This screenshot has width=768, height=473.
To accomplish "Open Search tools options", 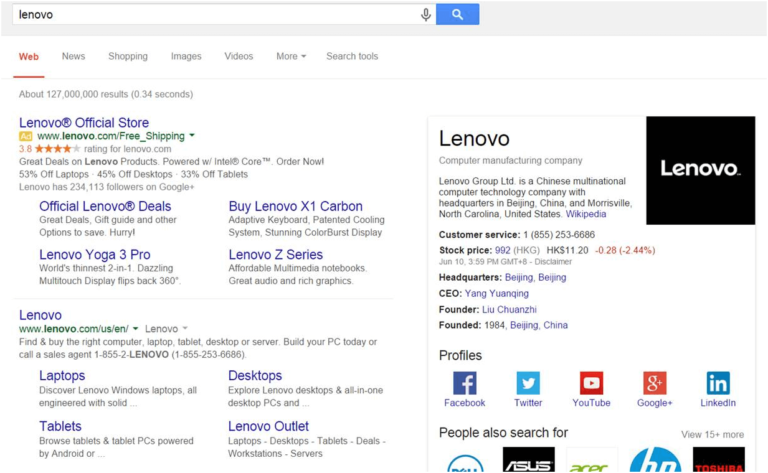I will coord(352,56).
